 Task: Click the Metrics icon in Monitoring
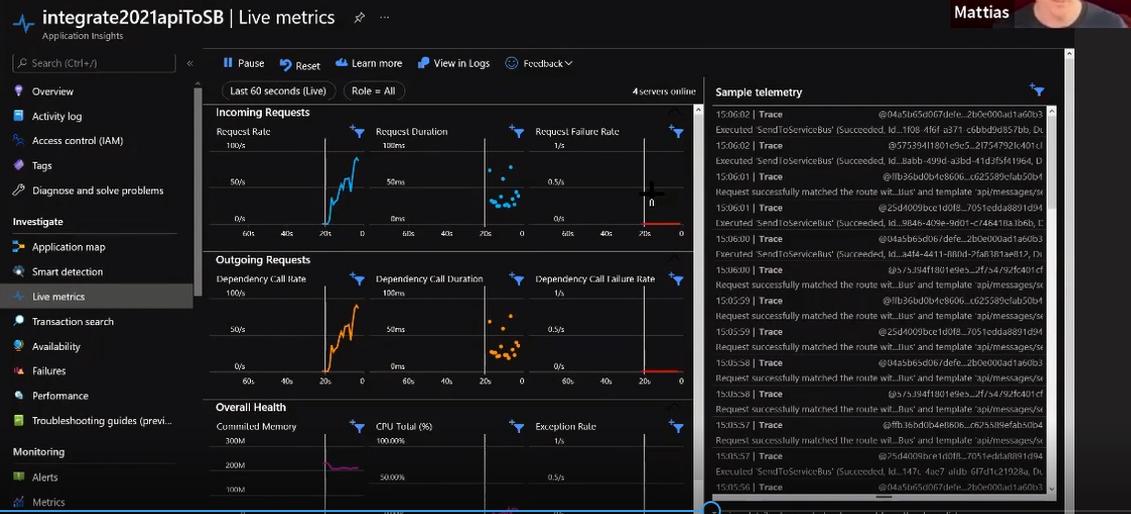point(19,502)
